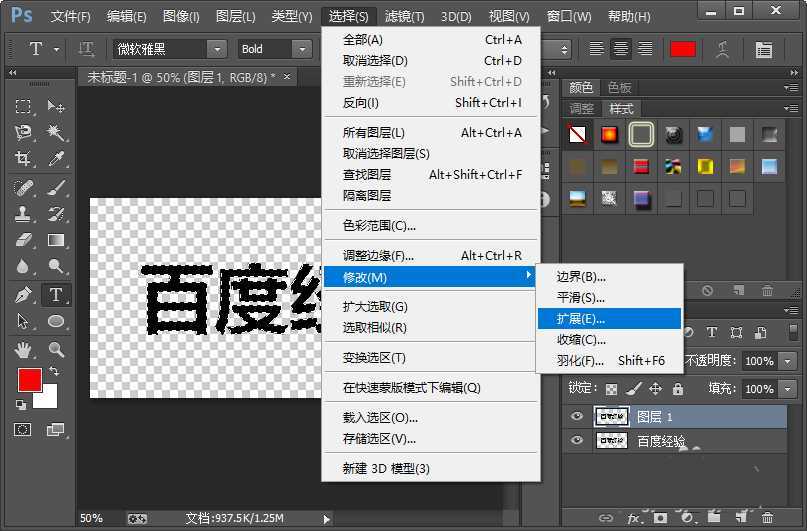The width and height of the screenshot is (807, 531).
Task: Click 色彩范围(C)... menu entry
Action: tap(379, 225)
